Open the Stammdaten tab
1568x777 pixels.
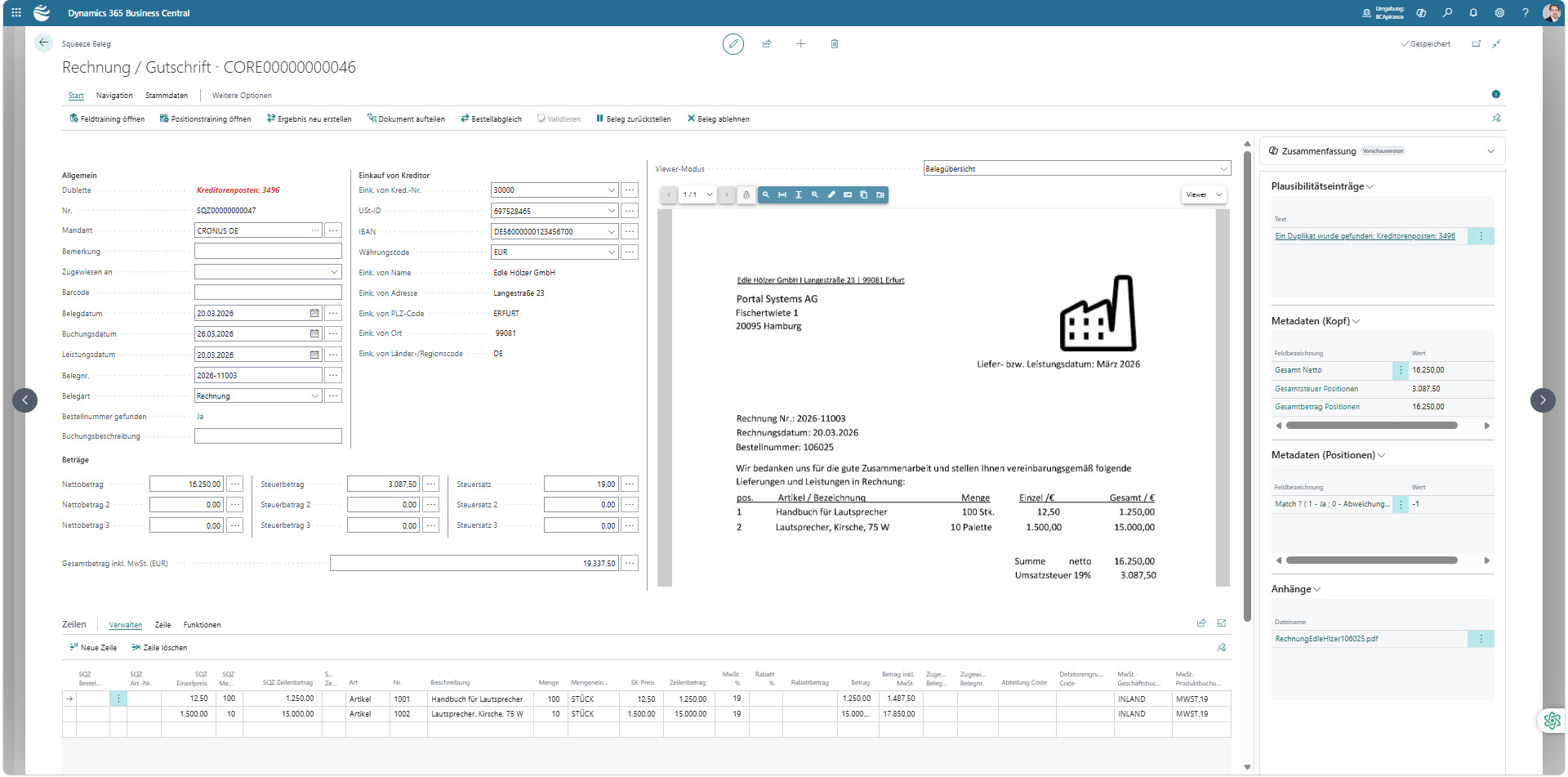[167, 96]
